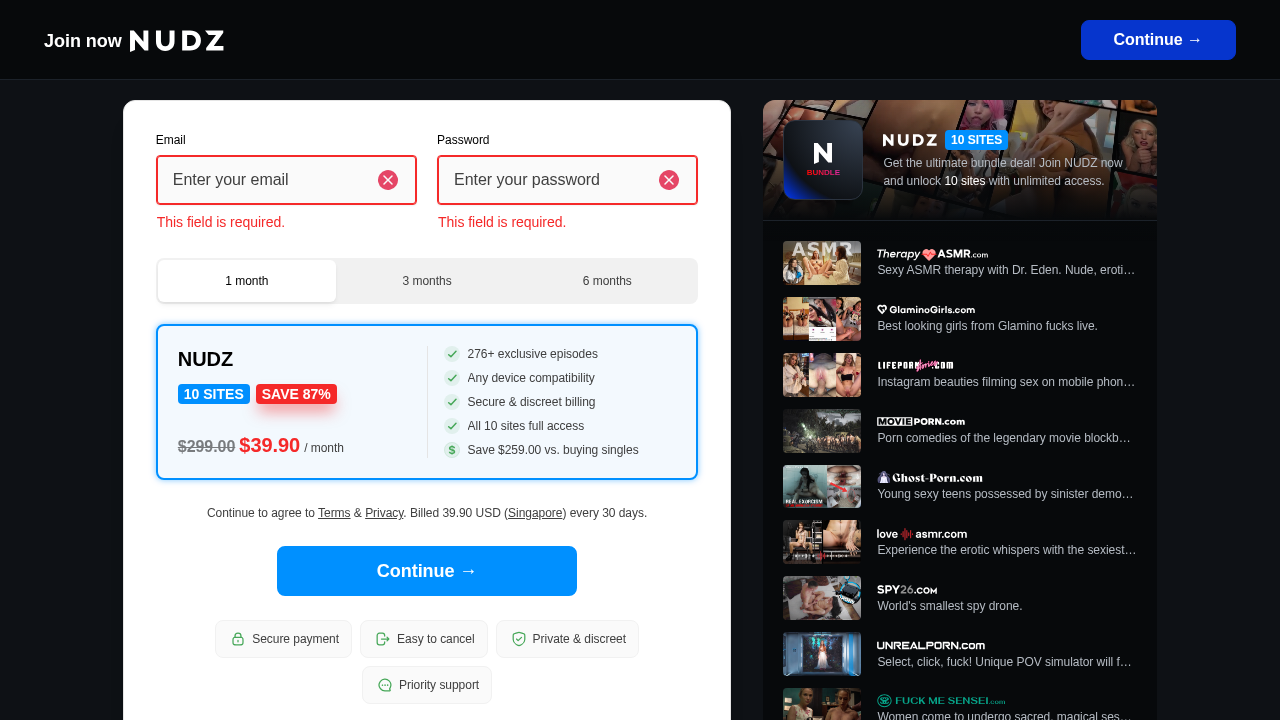Click the 10 SITES badge in the plan card
The width and height of the screenshot is (1280, 720).
[x=214, y=394]
